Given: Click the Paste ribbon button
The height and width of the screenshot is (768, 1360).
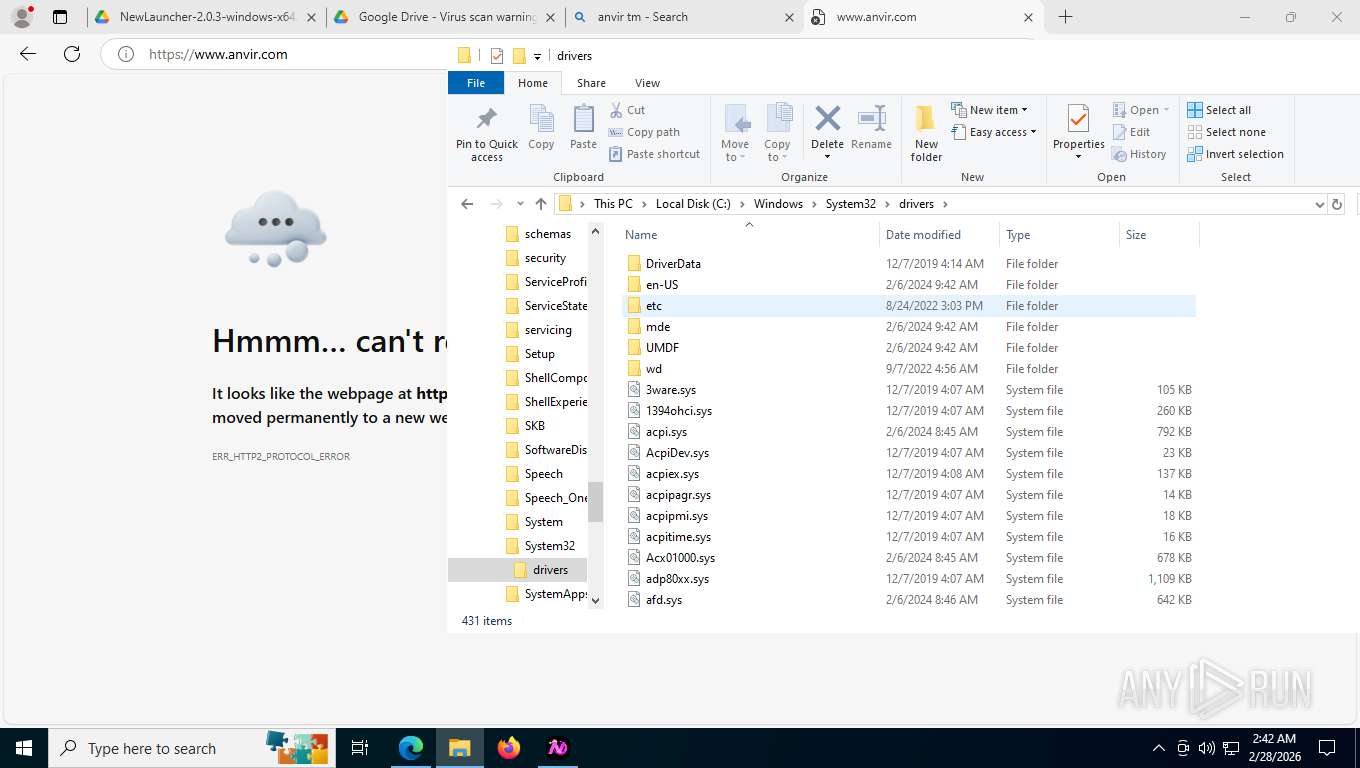Looking at the screenshot, I should point(583,128).
